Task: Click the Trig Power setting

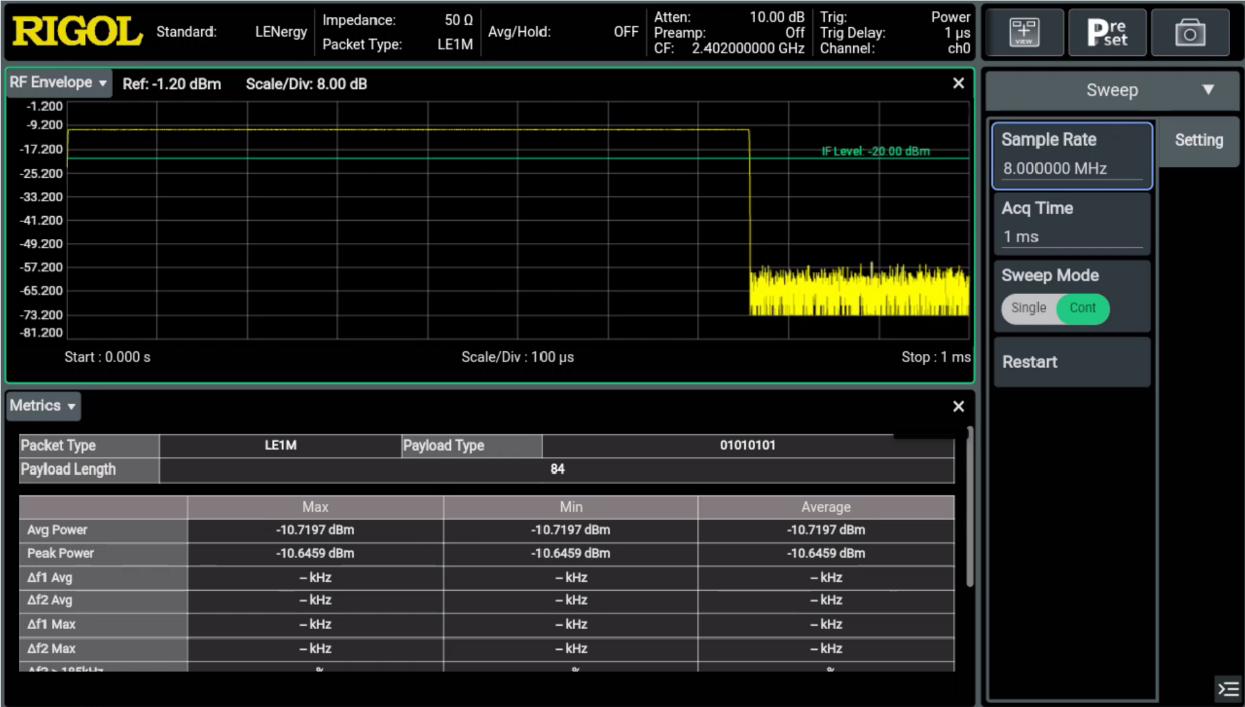Action: (895, 17)
